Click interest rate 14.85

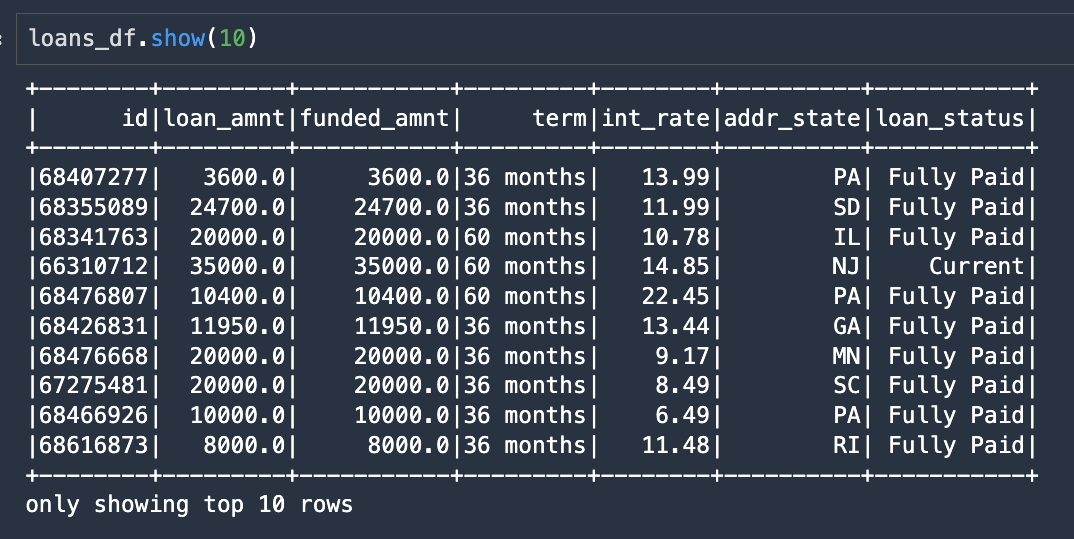tap(675, 266)
